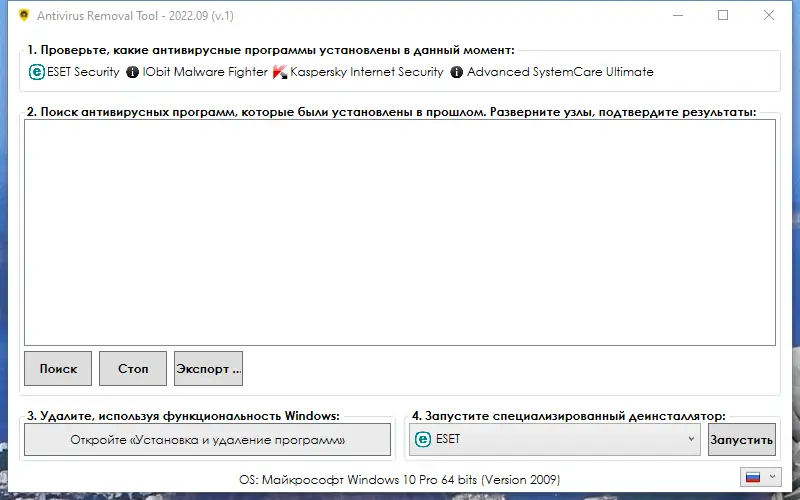Image resolution: width=800 pixels, height=500 pixels.
Task: Click the ESET Security text label
Action: tap(83, 72)
